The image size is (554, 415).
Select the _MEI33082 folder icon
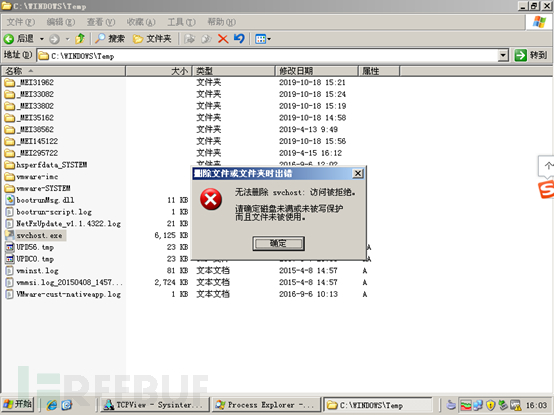coord(10,94)
